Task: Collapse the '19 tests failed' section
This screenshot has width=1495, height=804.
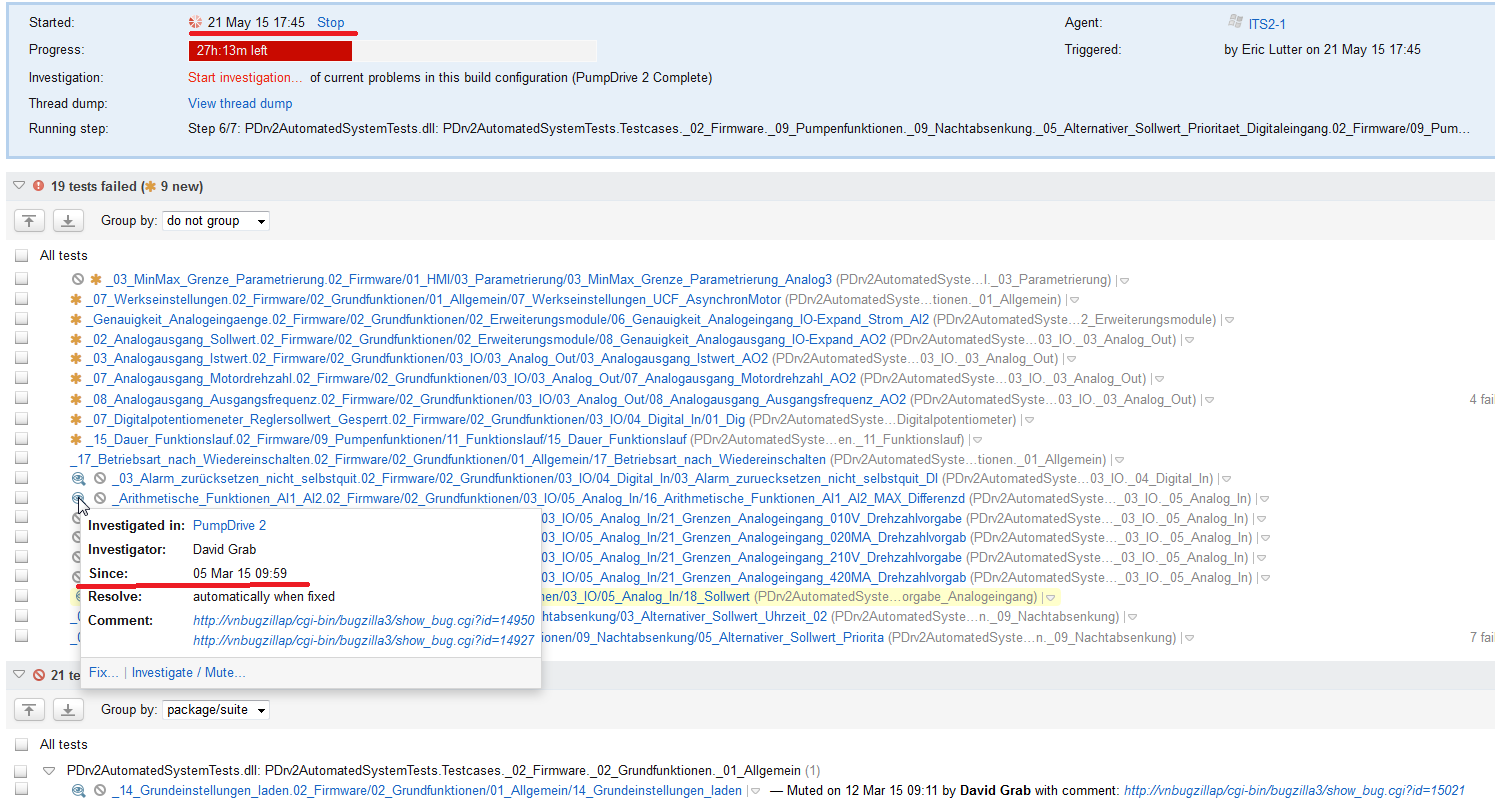Action: tap(19, 186)
